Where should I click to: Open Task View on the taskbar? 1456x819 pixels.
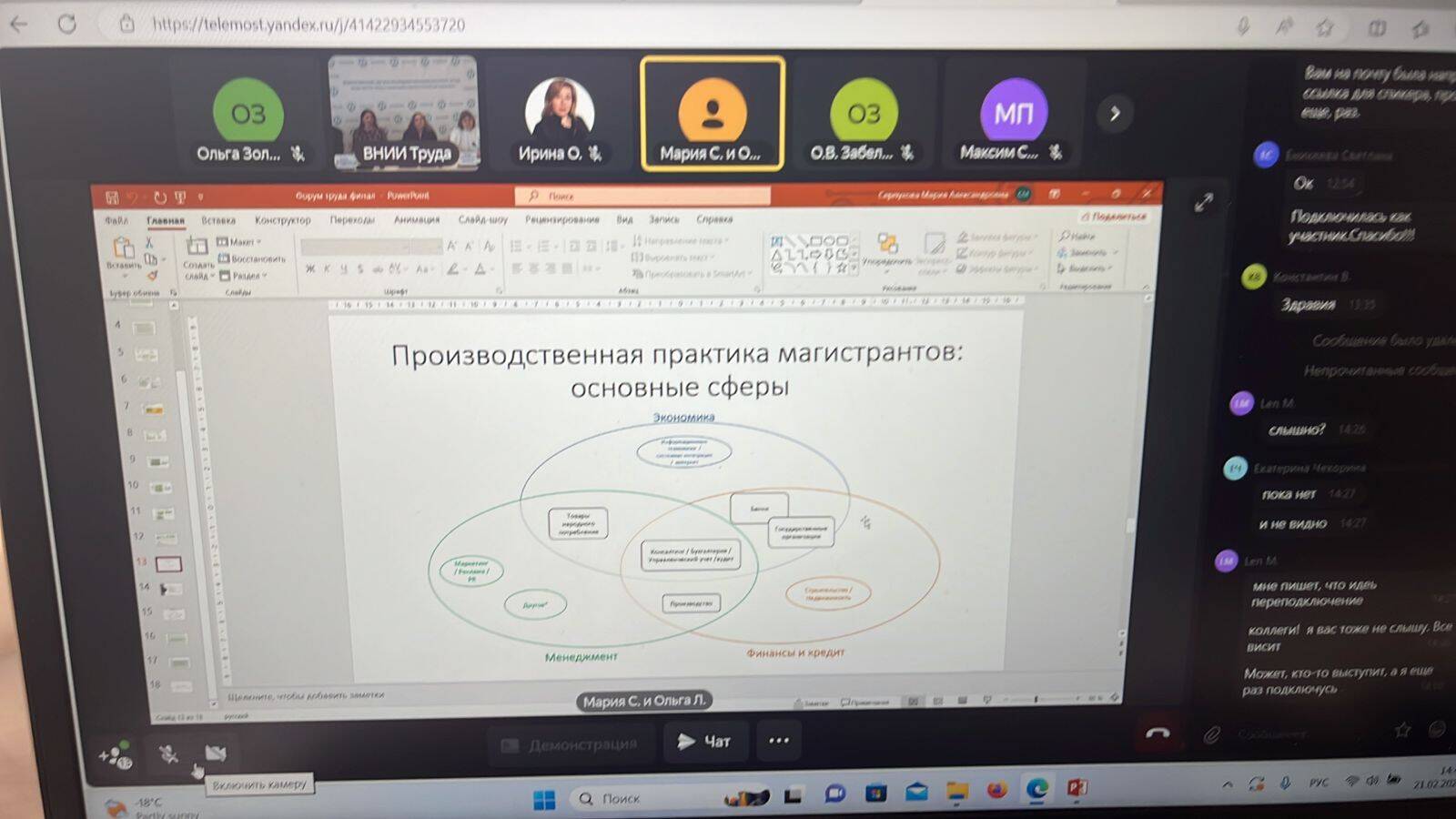[x=793, y=796]
